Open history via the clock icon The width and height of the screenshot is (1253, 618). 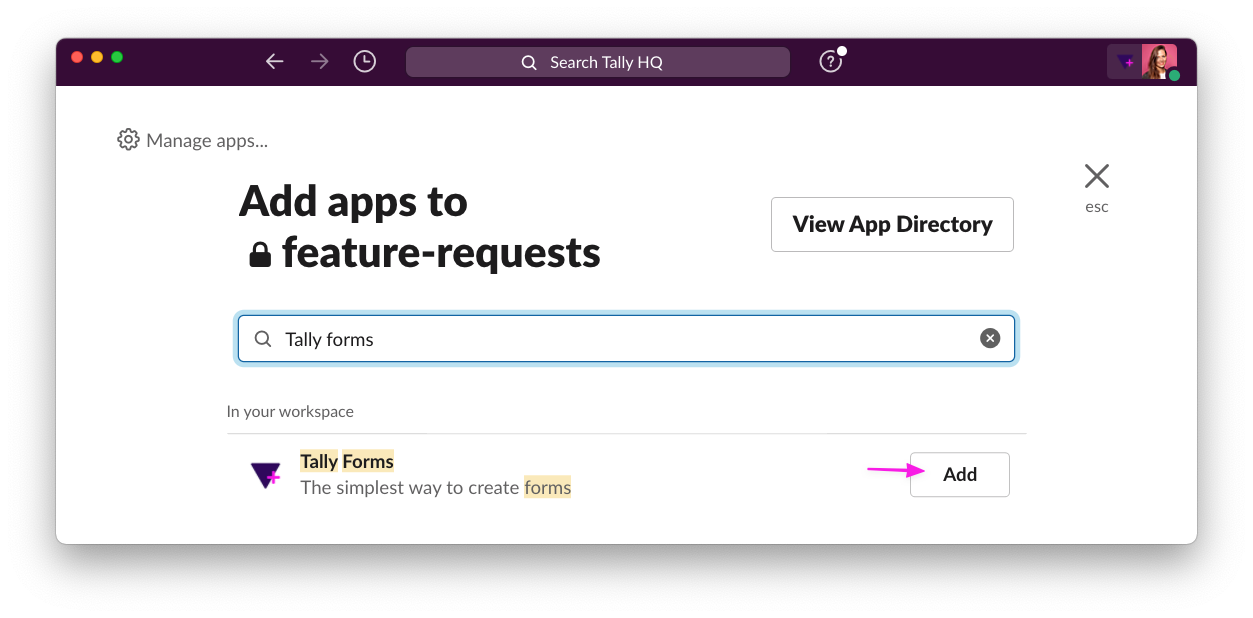[x=365, y=62]
